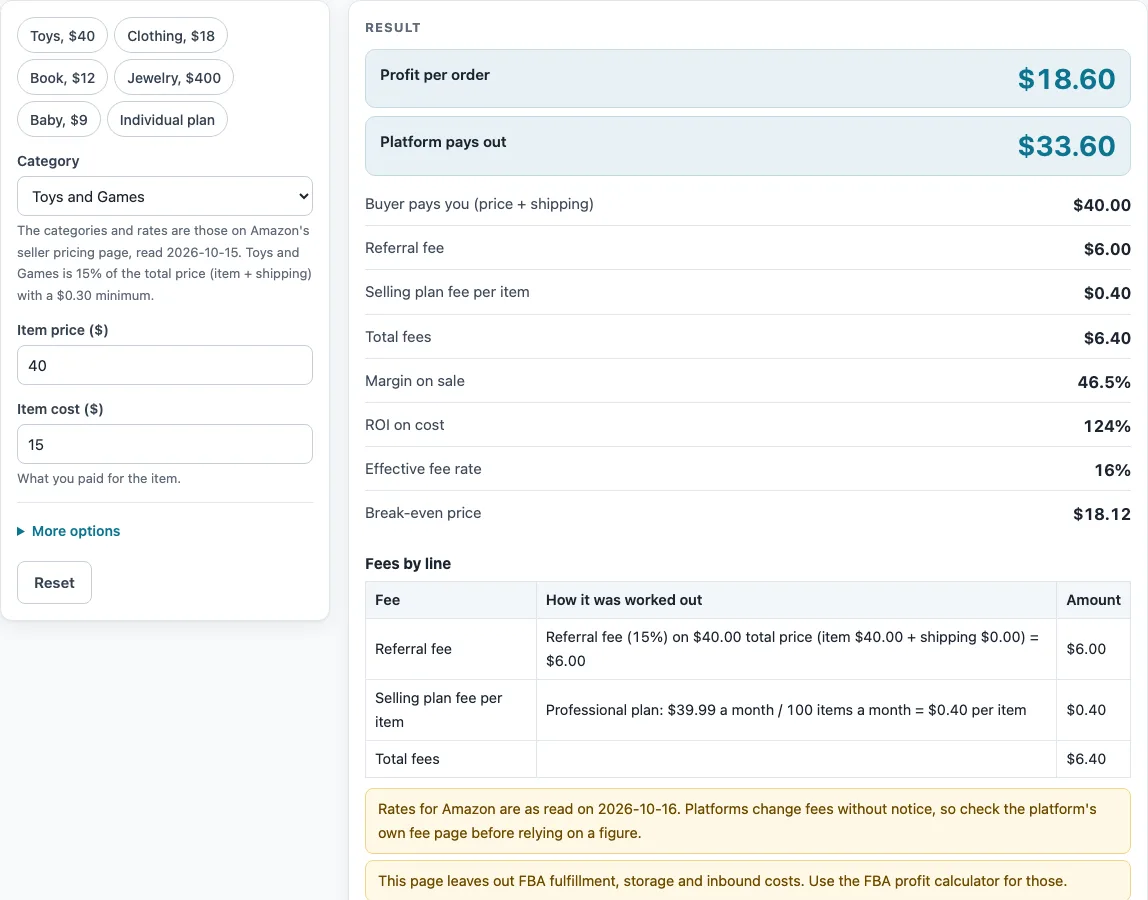1148x900 pixels.
Task: Expand the More options section
Action: click(x=69, y=531)
